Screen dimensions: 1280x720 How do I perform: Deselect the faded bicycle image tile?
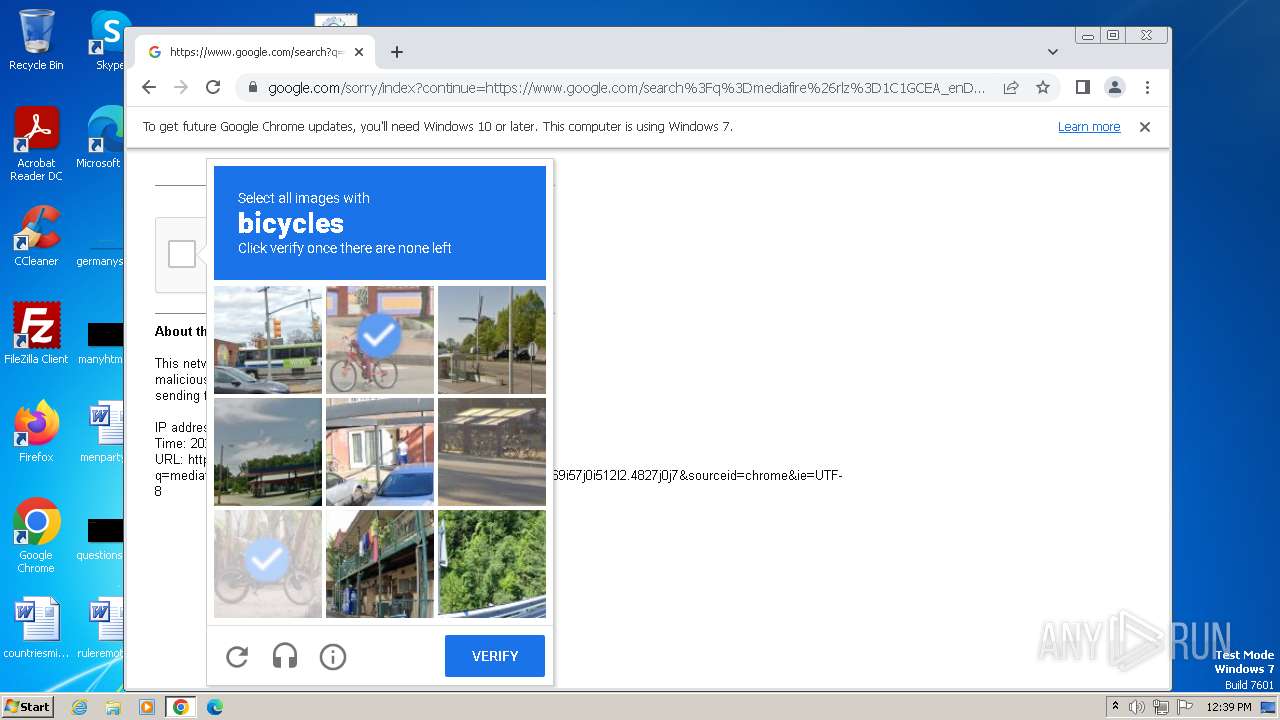pyautogui.click(x=268, y=564)
